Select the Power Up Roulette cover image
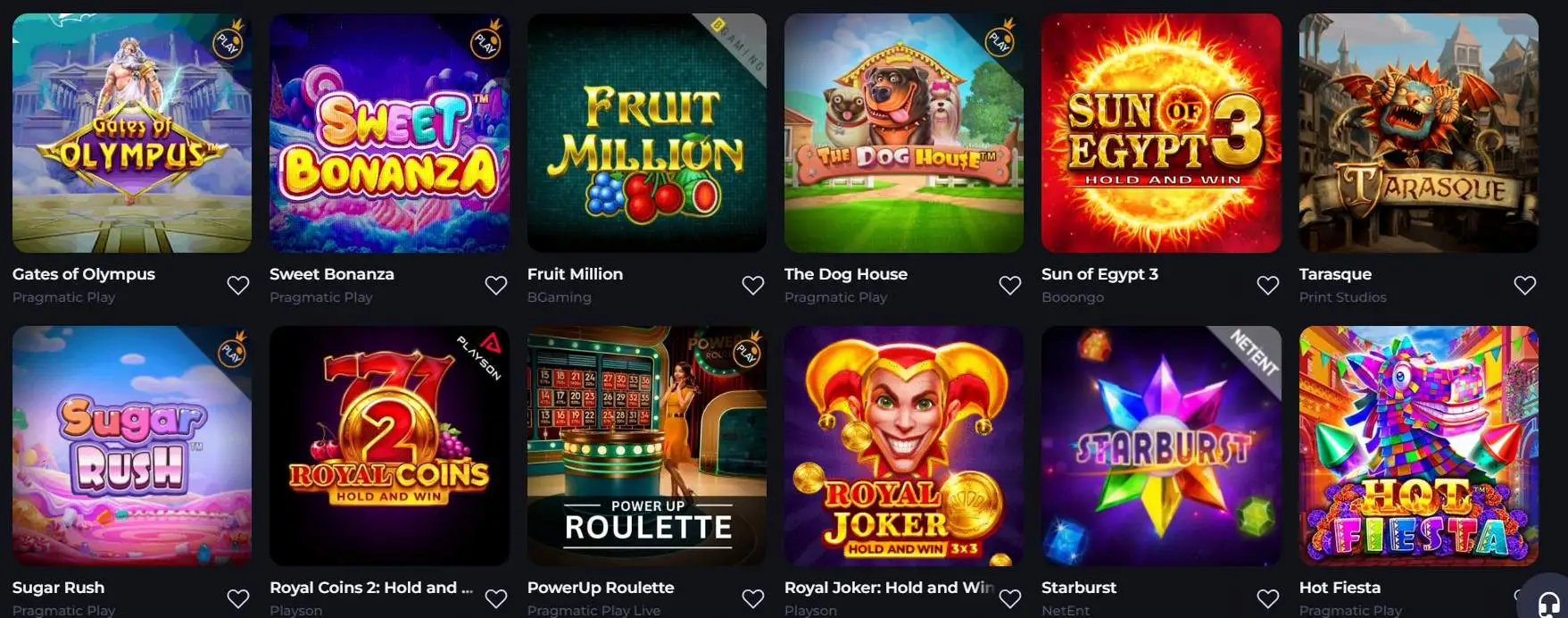This screenshot has height=618, width=1568. [x=647, y=446]
